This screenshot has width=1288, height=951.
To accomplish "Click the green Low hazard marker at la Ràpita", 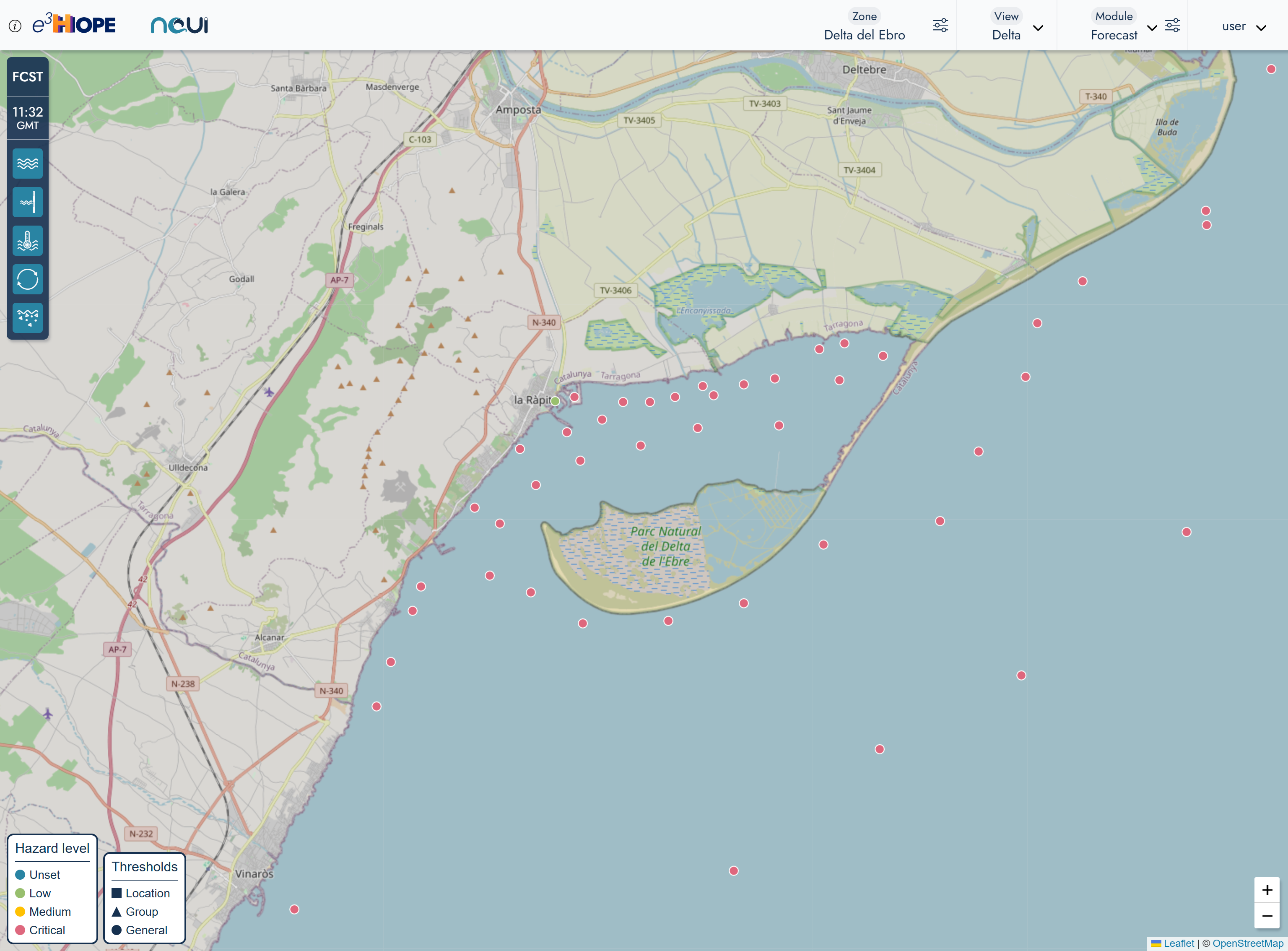I will click(555, 401).
